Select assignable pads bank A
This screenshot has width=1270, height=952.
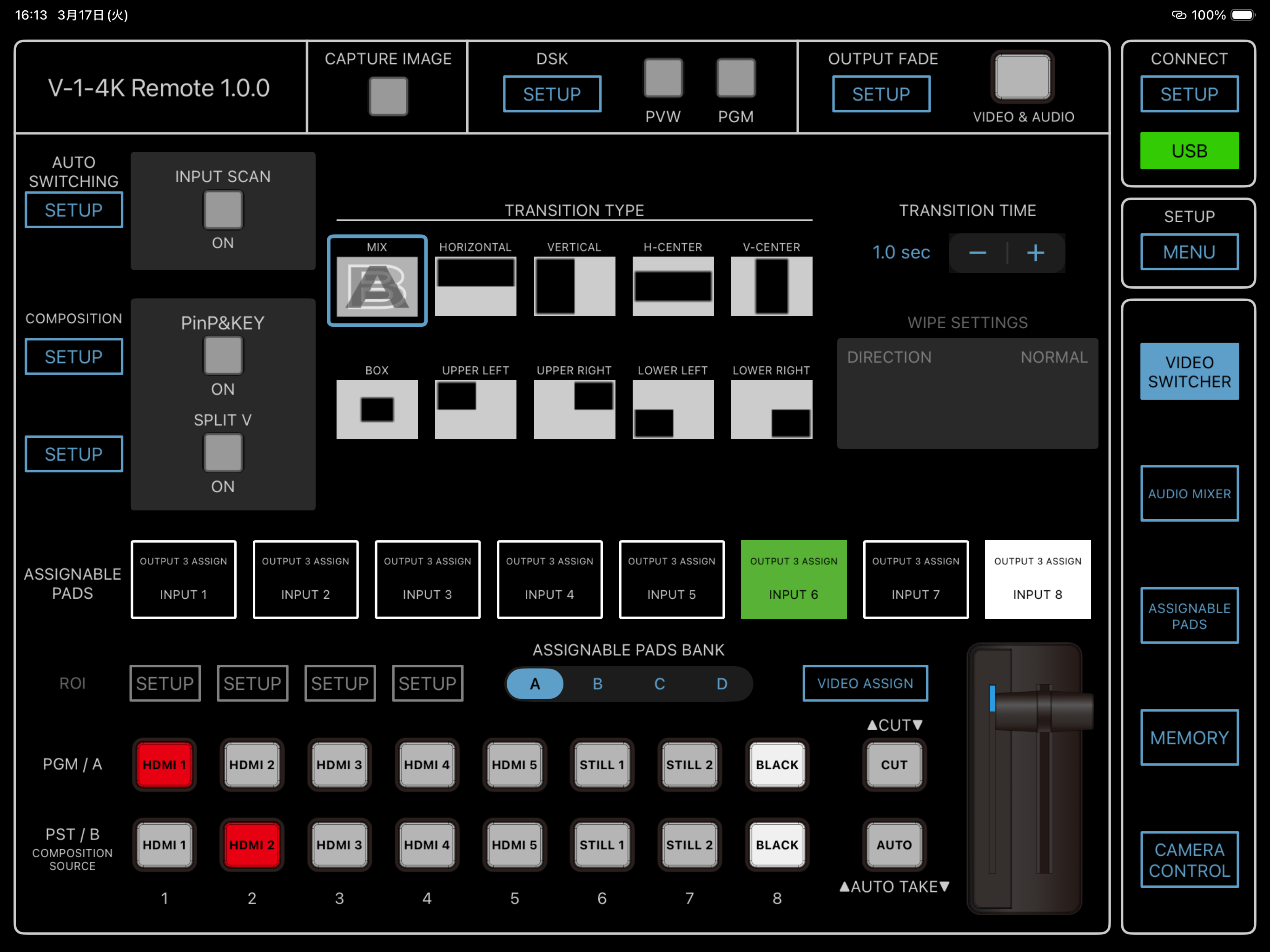tap(535, 683)
